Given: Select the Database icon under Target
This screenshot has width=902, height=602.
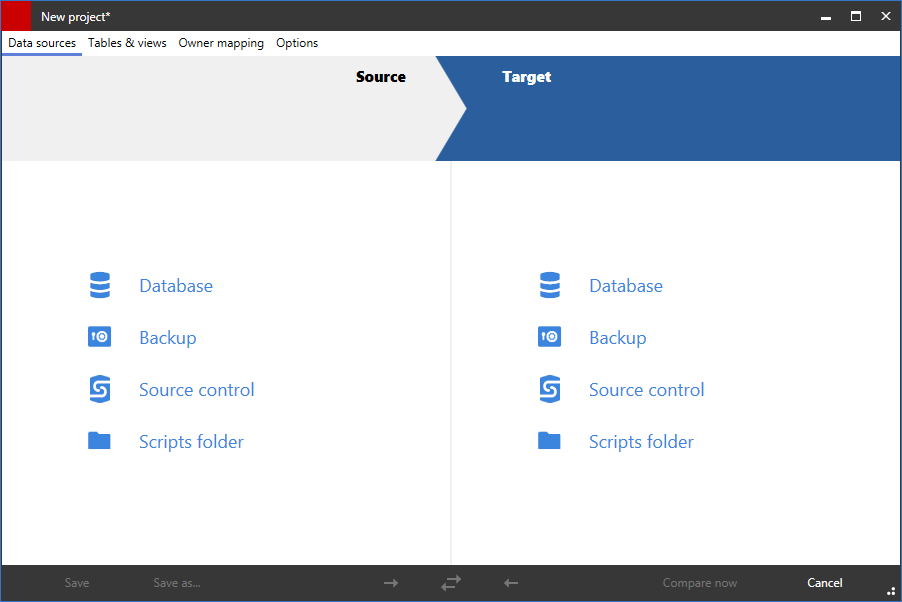Looking at the screenshot, I should pos(549,285).
